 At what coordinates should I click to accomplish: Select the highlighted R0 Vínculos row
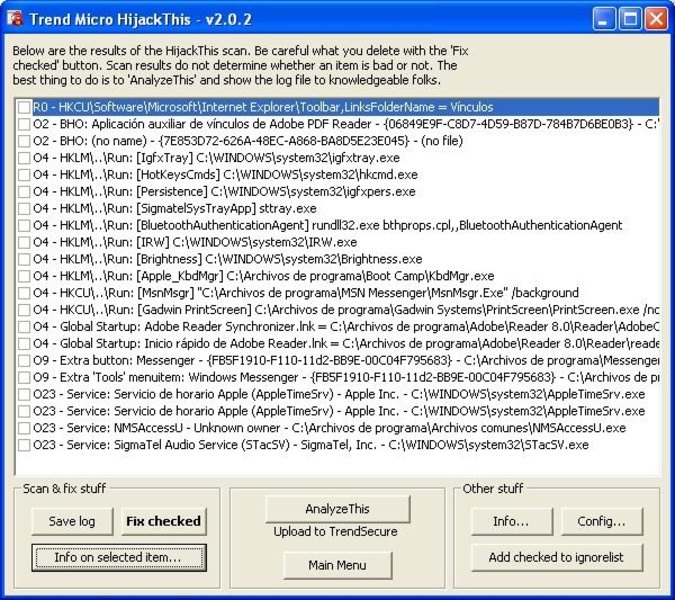click(x=346, y=107)
